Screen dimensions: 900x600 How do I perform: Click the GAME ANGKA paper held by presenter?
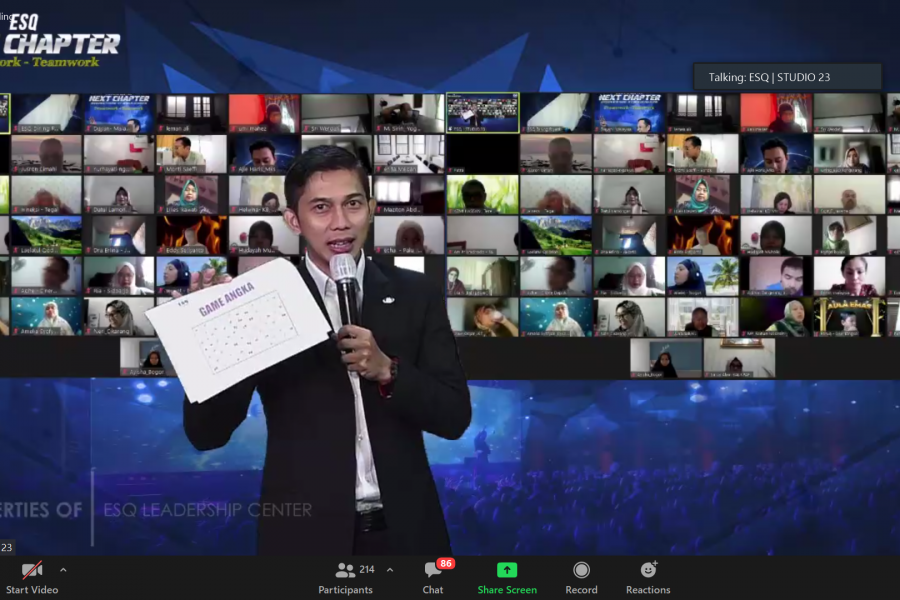[238, 330]
